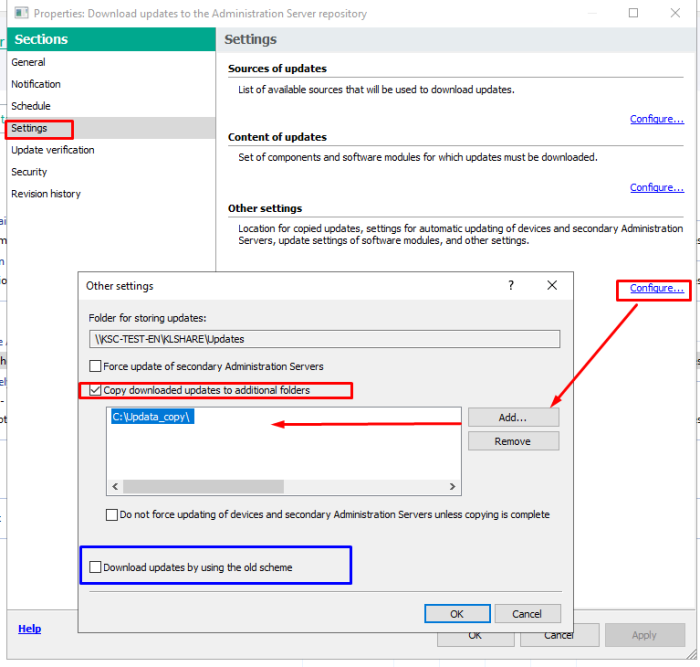Click the Add... button

coord(513,417)
